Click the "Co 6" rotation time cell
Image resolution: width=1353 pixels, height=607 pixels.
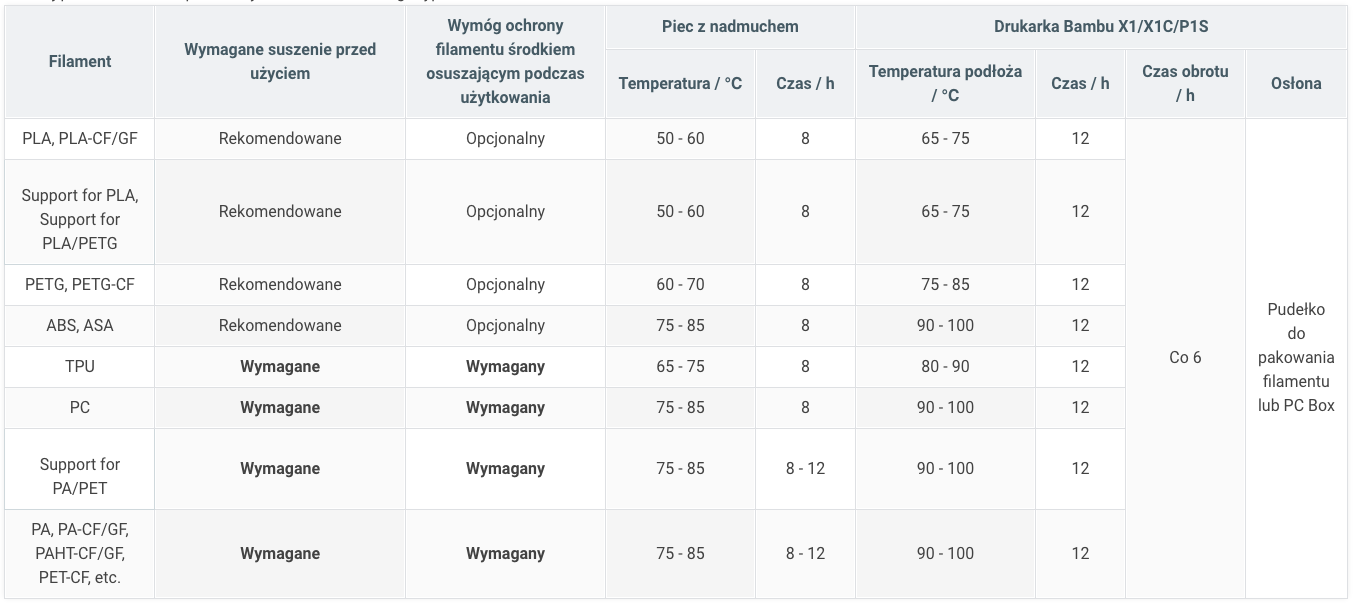point(1185,358)
